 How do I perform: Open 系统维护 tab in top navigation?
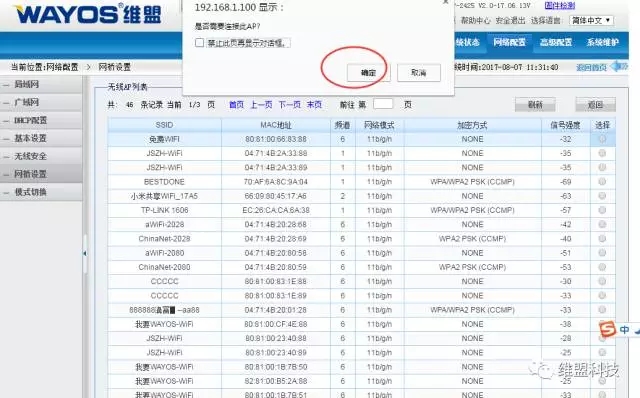(x=603, y=42)
